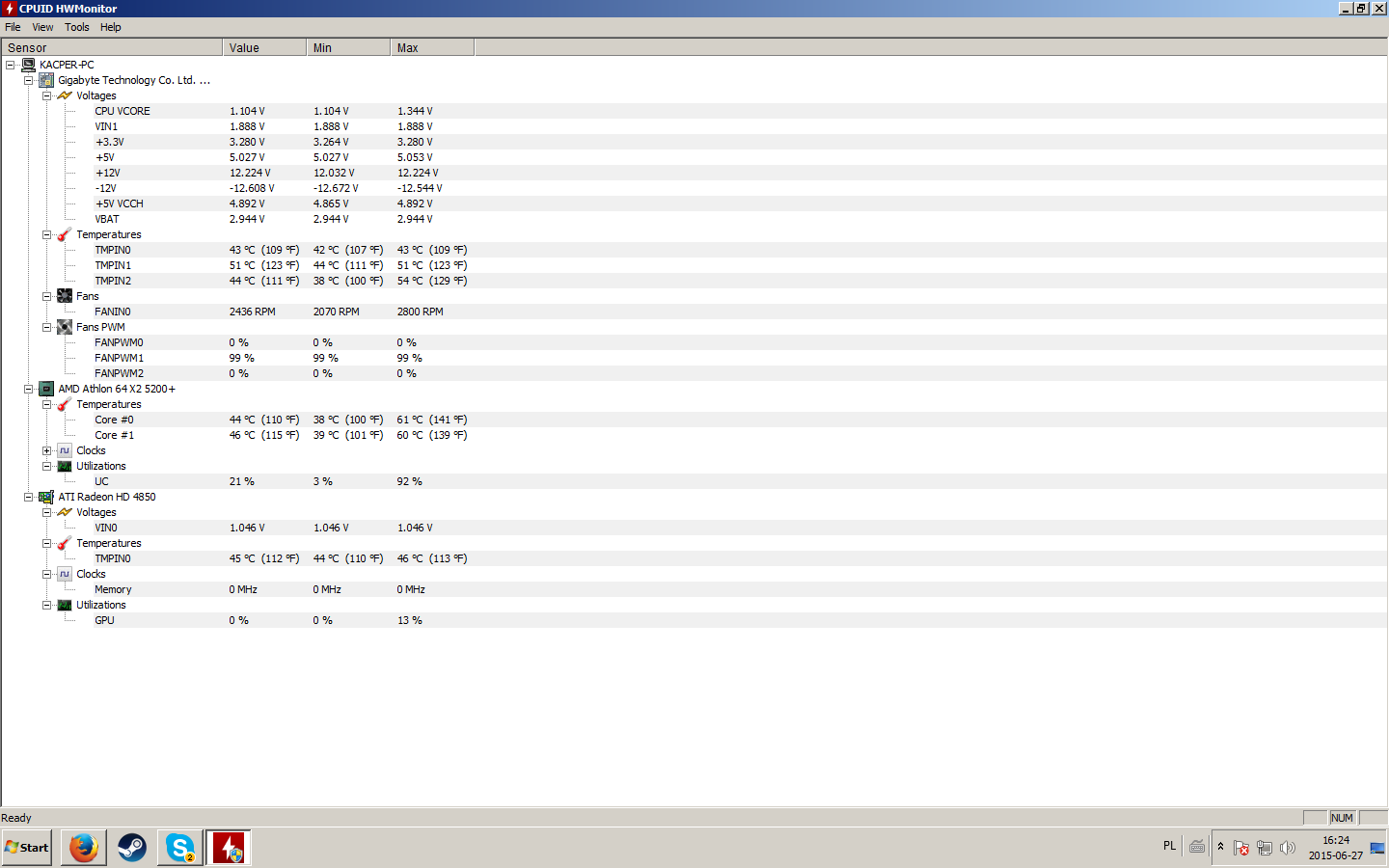Click the thermometer icon above Core #0

click(x=65, y=404)
